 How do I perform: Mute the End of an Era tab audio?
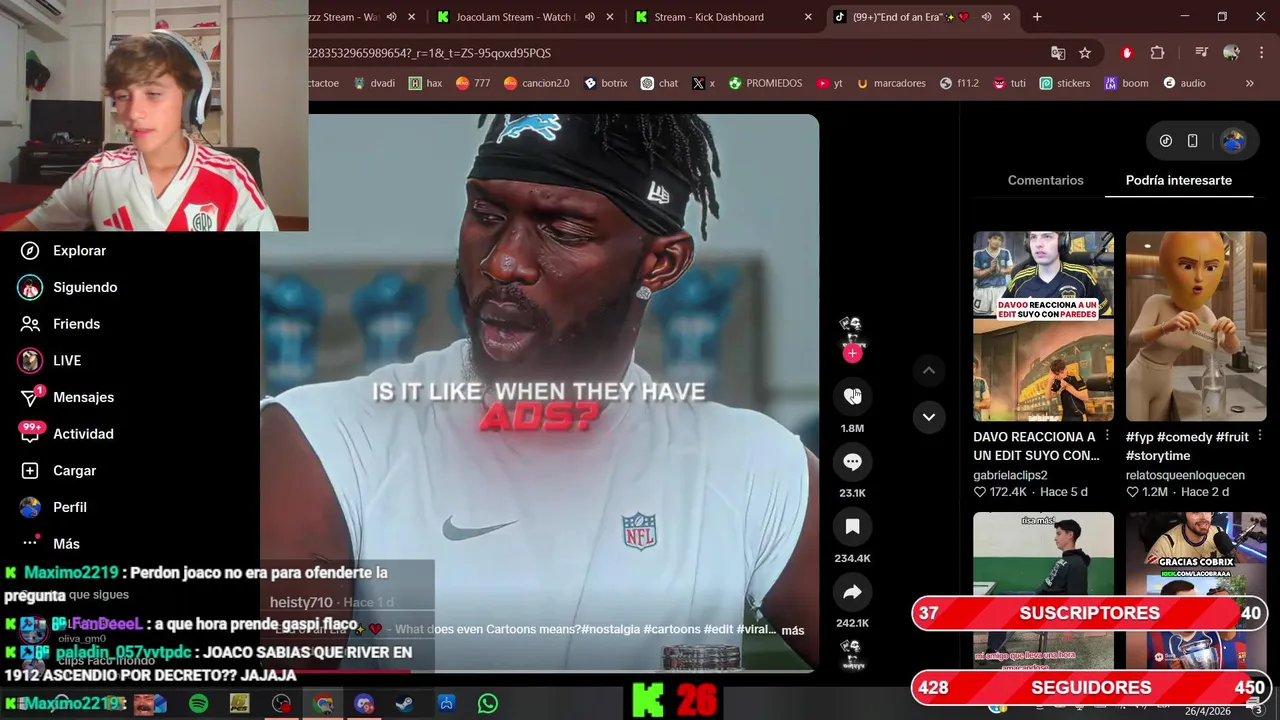coord(986,17)
